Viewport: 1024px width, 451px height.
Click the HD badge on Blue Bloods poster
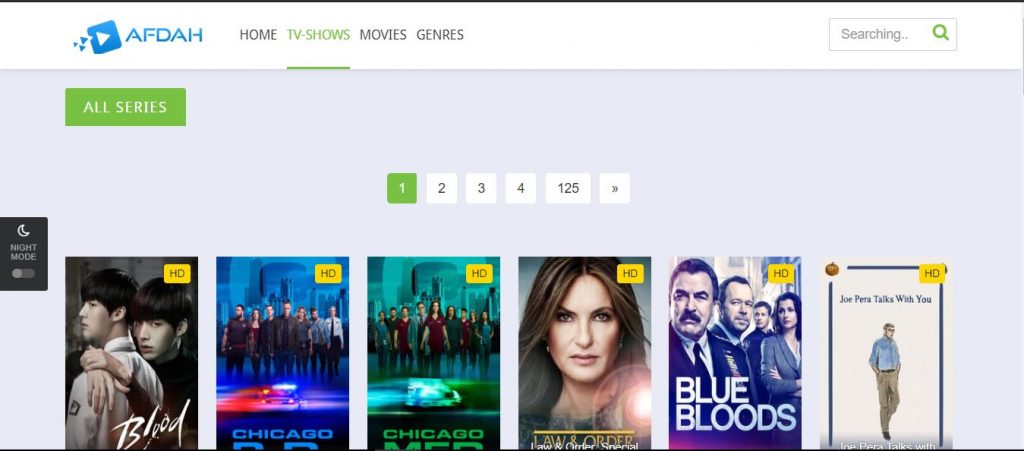pos(780,273)
